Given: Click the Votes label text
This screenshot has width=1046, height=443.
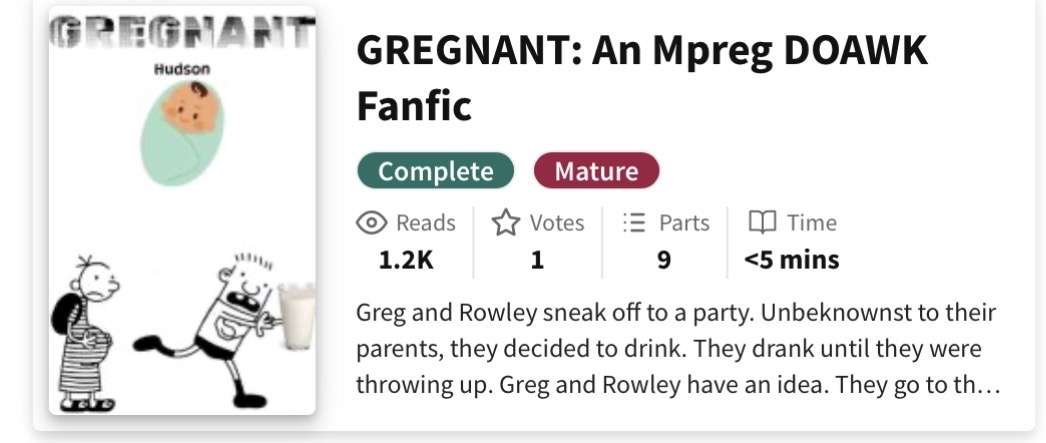Looking at the screenshot, I should [557, 223].
